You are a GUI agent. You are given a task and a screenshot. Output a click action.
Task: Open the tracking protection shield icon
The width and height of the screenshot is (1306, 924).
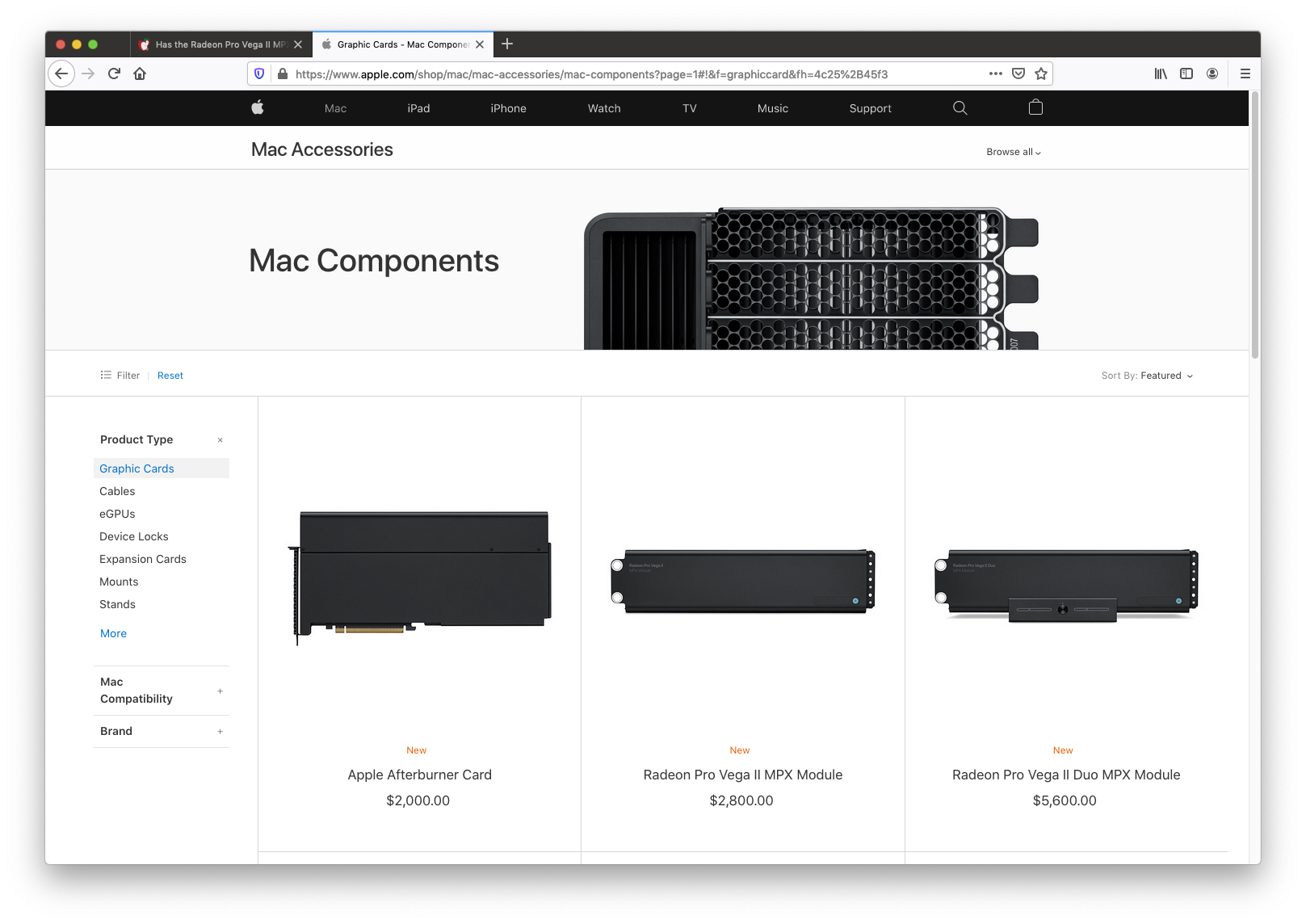tap(259, 73)
